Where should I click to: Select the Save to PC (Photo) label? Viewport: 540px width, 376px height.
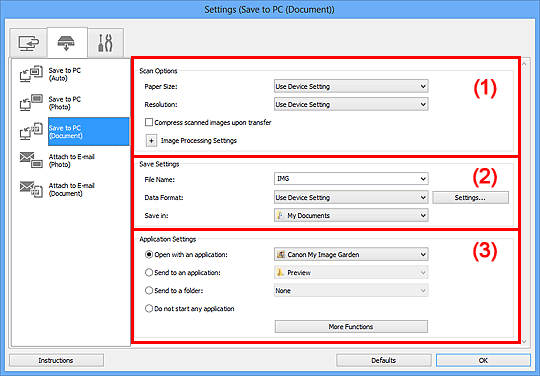64,103
